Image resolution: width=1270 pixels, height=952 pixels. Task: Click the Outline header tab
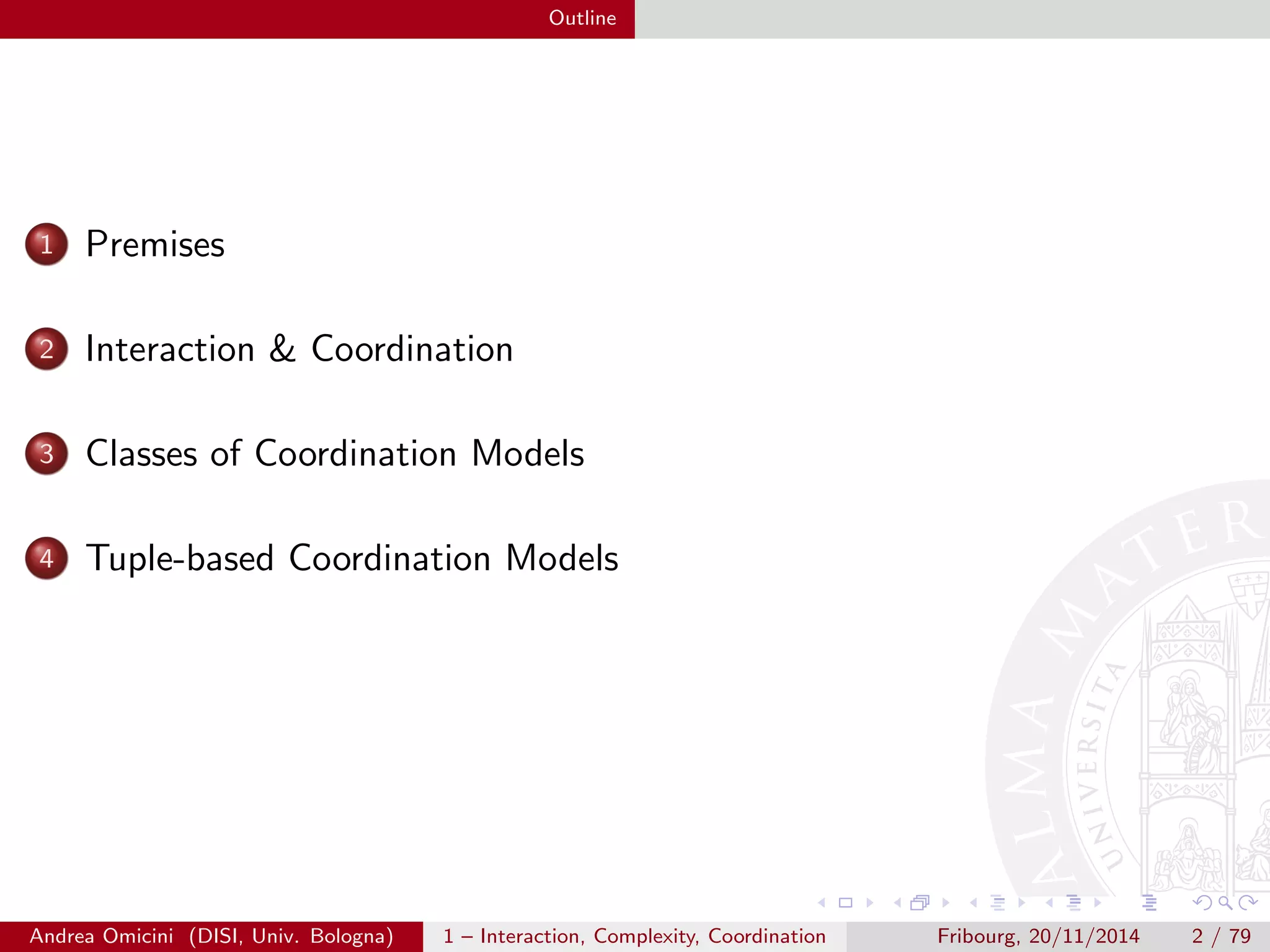[582, 18]
